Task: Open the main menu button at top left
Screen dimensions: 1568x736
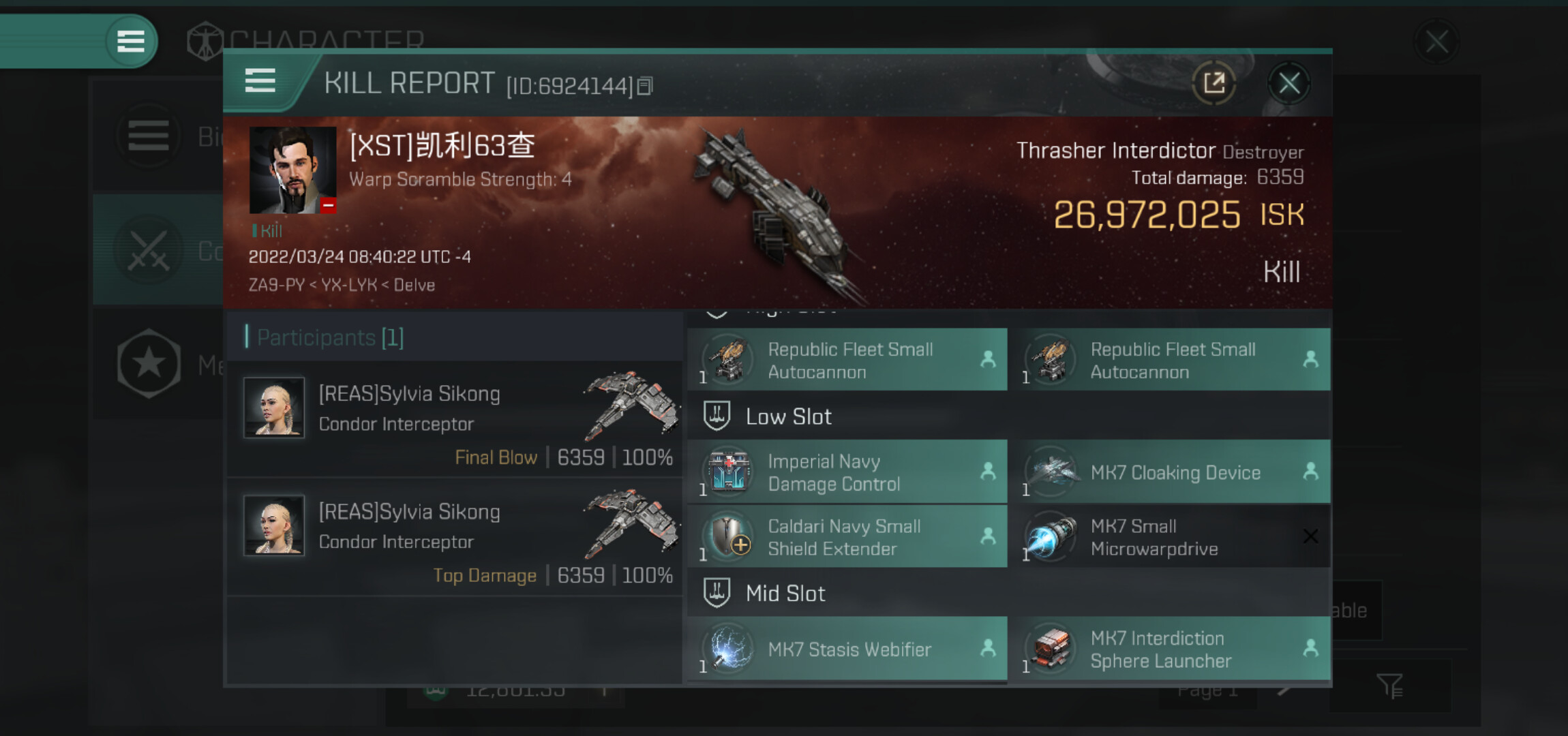Action: click(x=131, y=41)
